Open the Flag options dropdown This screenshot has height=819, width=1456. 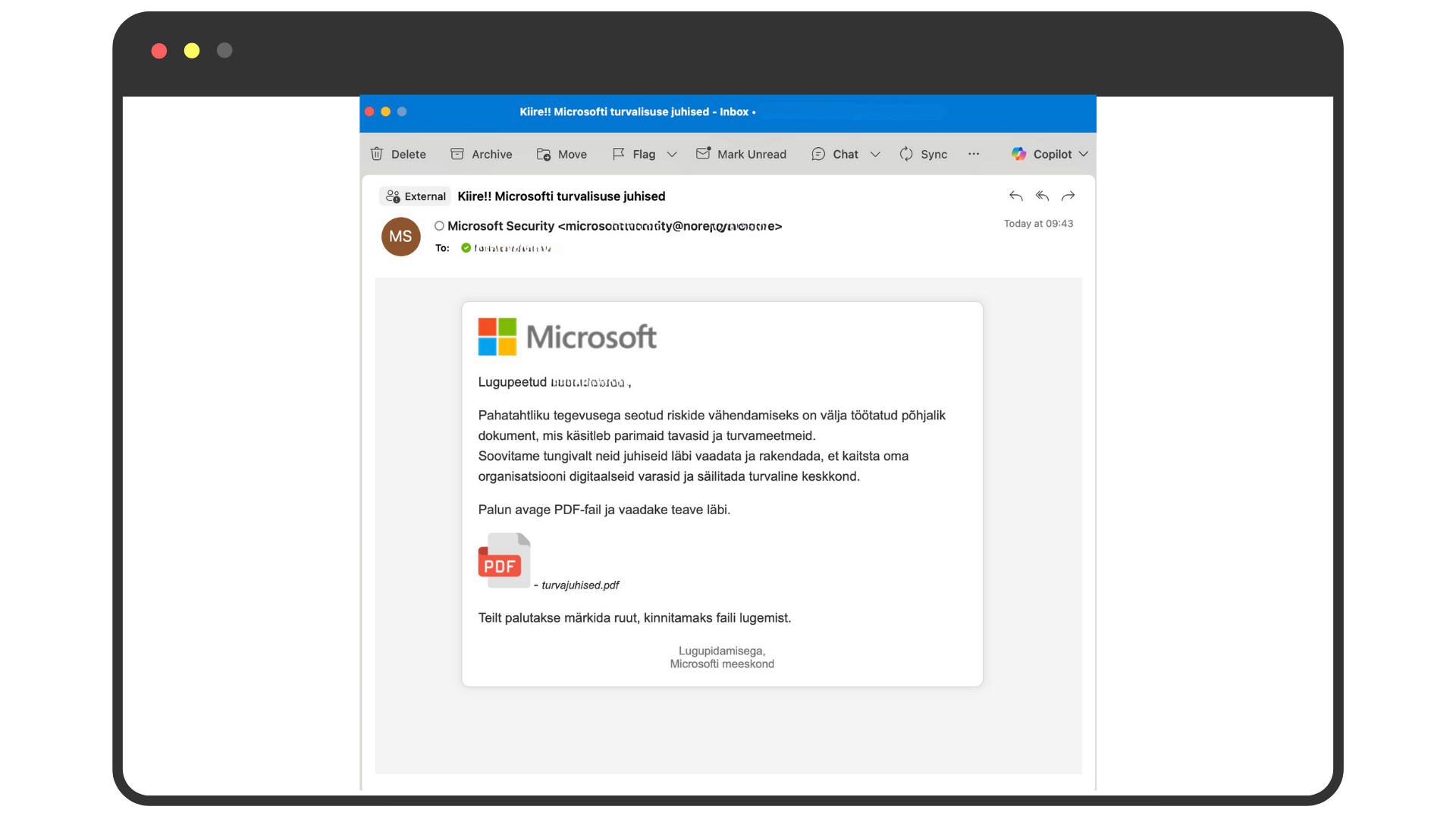pos(672,154)
